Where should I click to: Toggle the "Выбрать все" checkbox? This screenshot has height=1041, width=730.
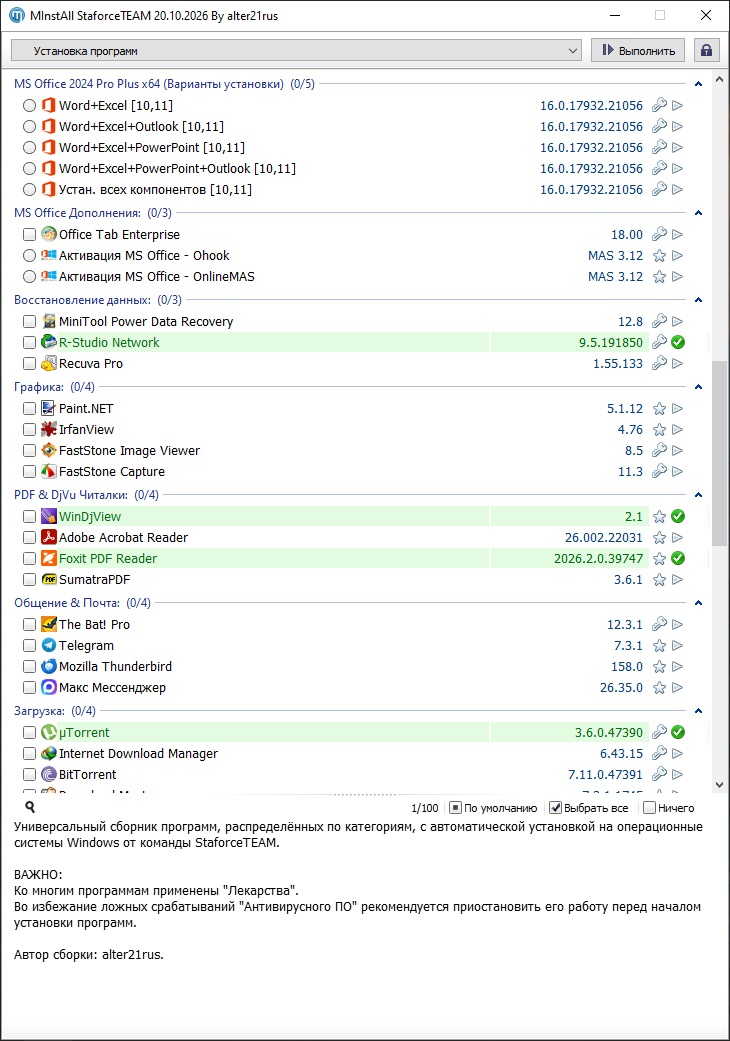pyautogui.click(x=556, y=808)
